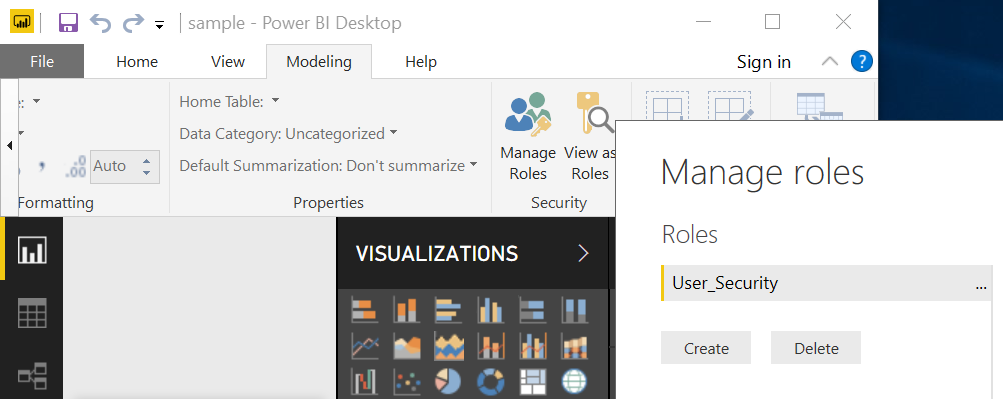The height and width of the screenshot is (399, 1003).
Task: Select the Scatter chart visual
Action: point(406,382)
